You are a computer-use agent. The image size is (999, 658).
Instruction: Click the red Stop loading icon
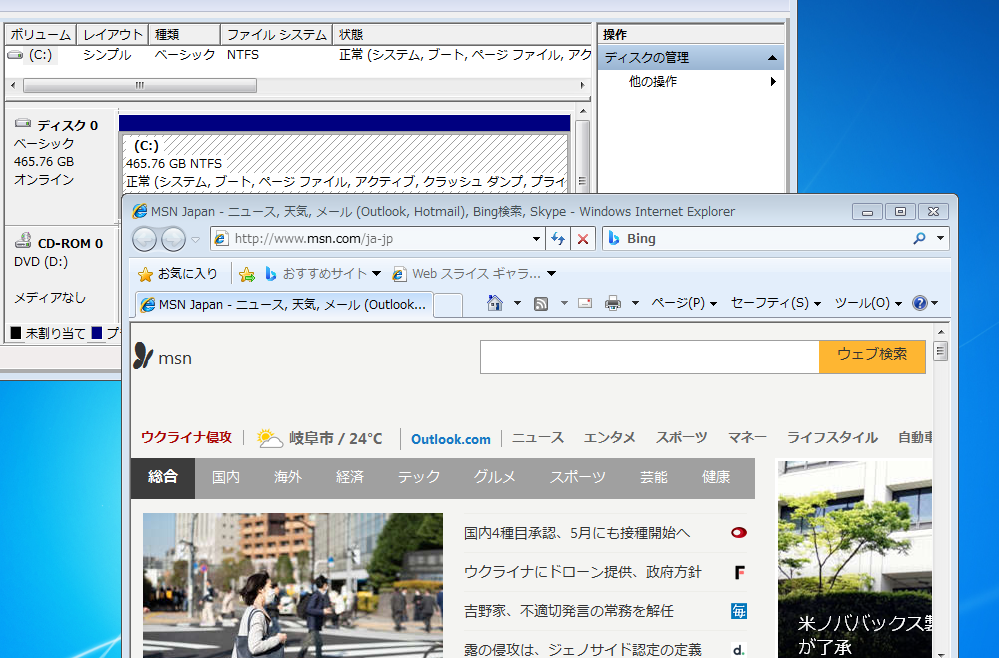coord(583,239)
